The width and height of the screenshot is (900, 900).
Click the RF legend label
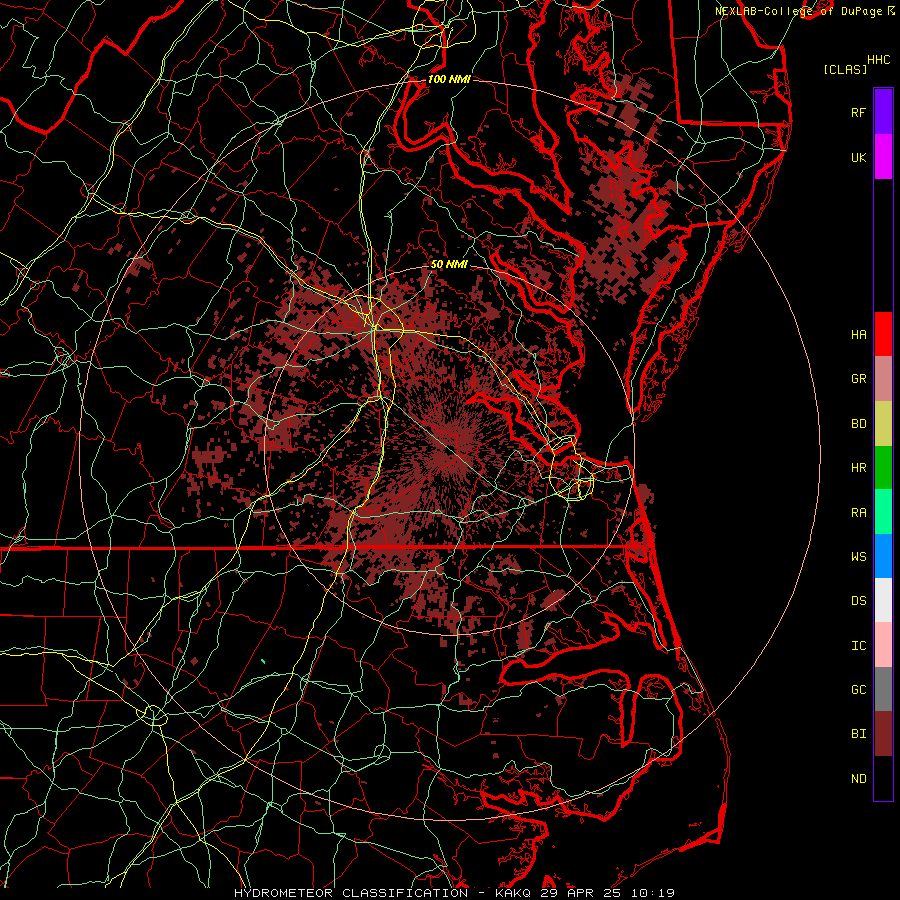coord(858,112)
